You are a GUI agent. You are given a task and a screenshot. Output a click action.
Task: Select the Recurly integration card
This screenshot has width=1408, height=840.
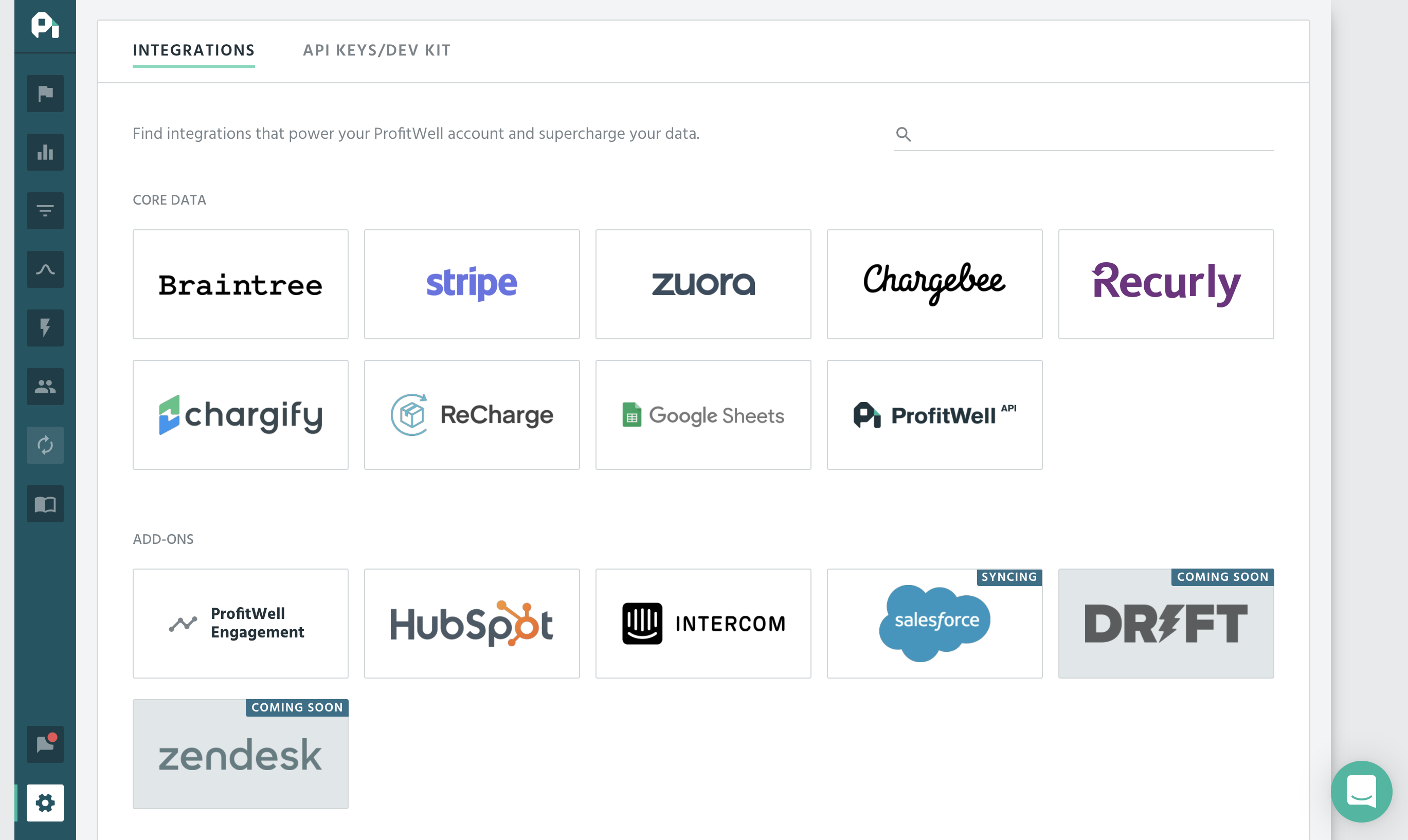click(x=1166, y=284)
